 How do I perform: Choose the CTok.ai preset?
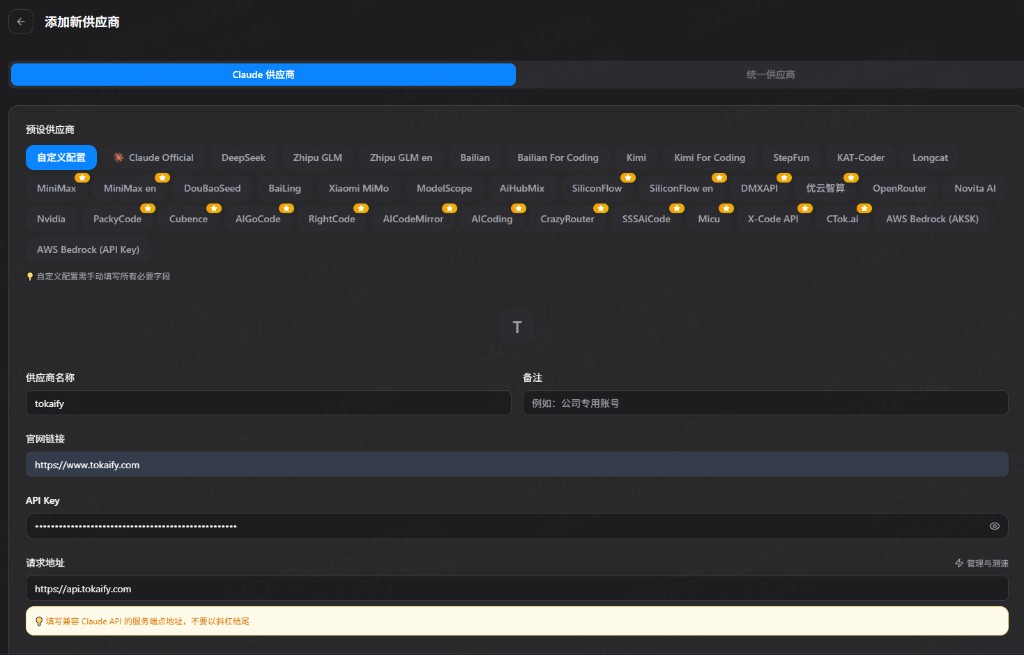tap(842, 219)
